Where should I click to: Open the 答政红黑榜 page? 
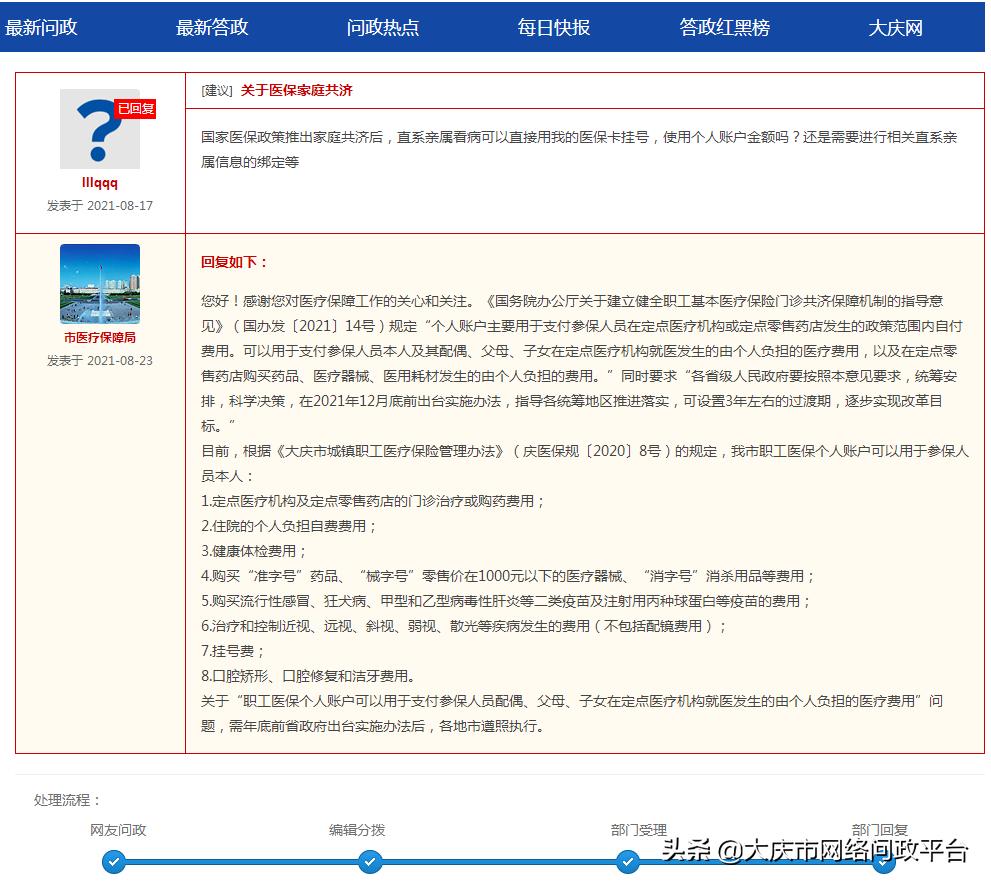[723, 29]
